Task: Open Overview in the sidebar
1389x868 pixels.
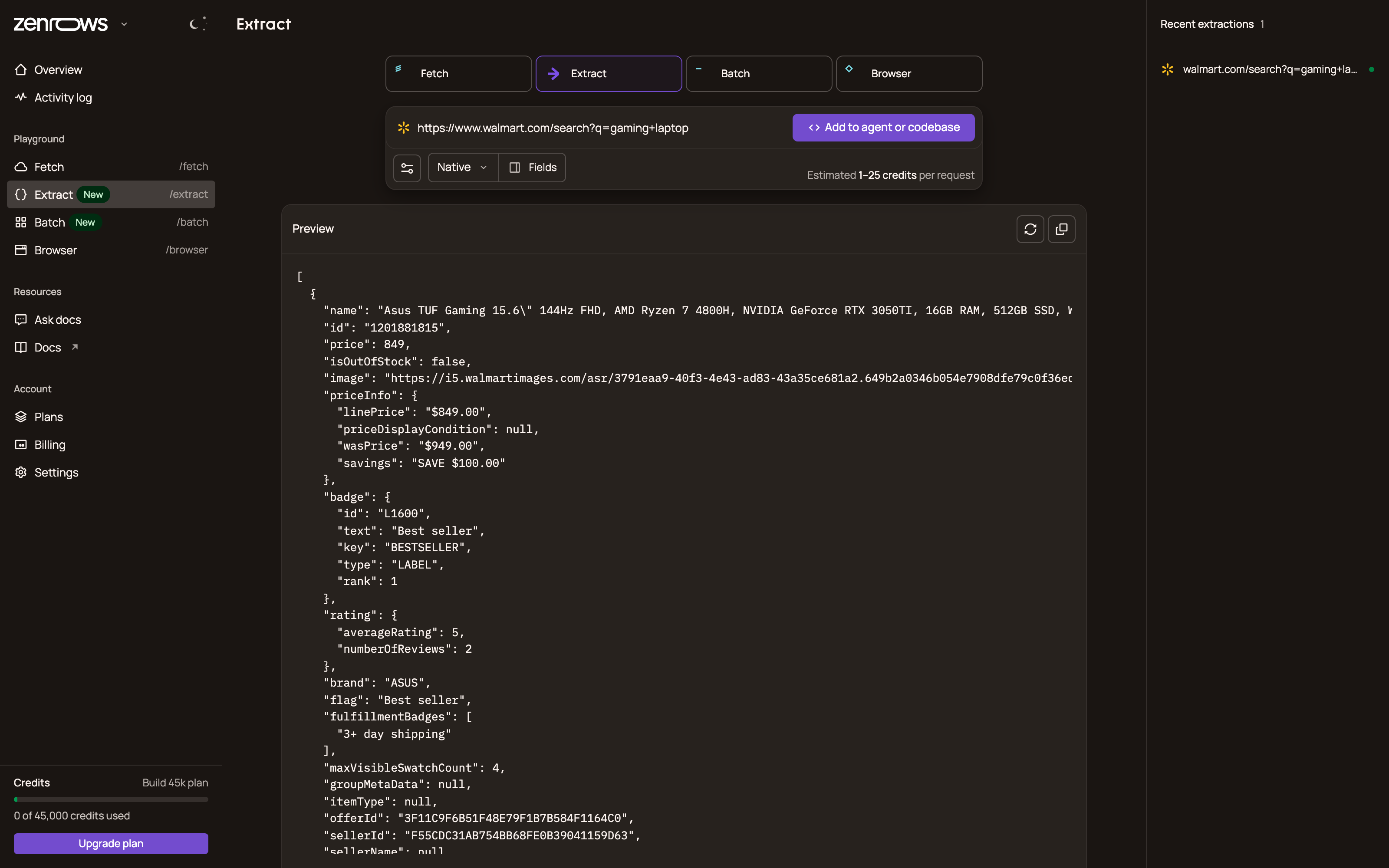Action: 111,69
